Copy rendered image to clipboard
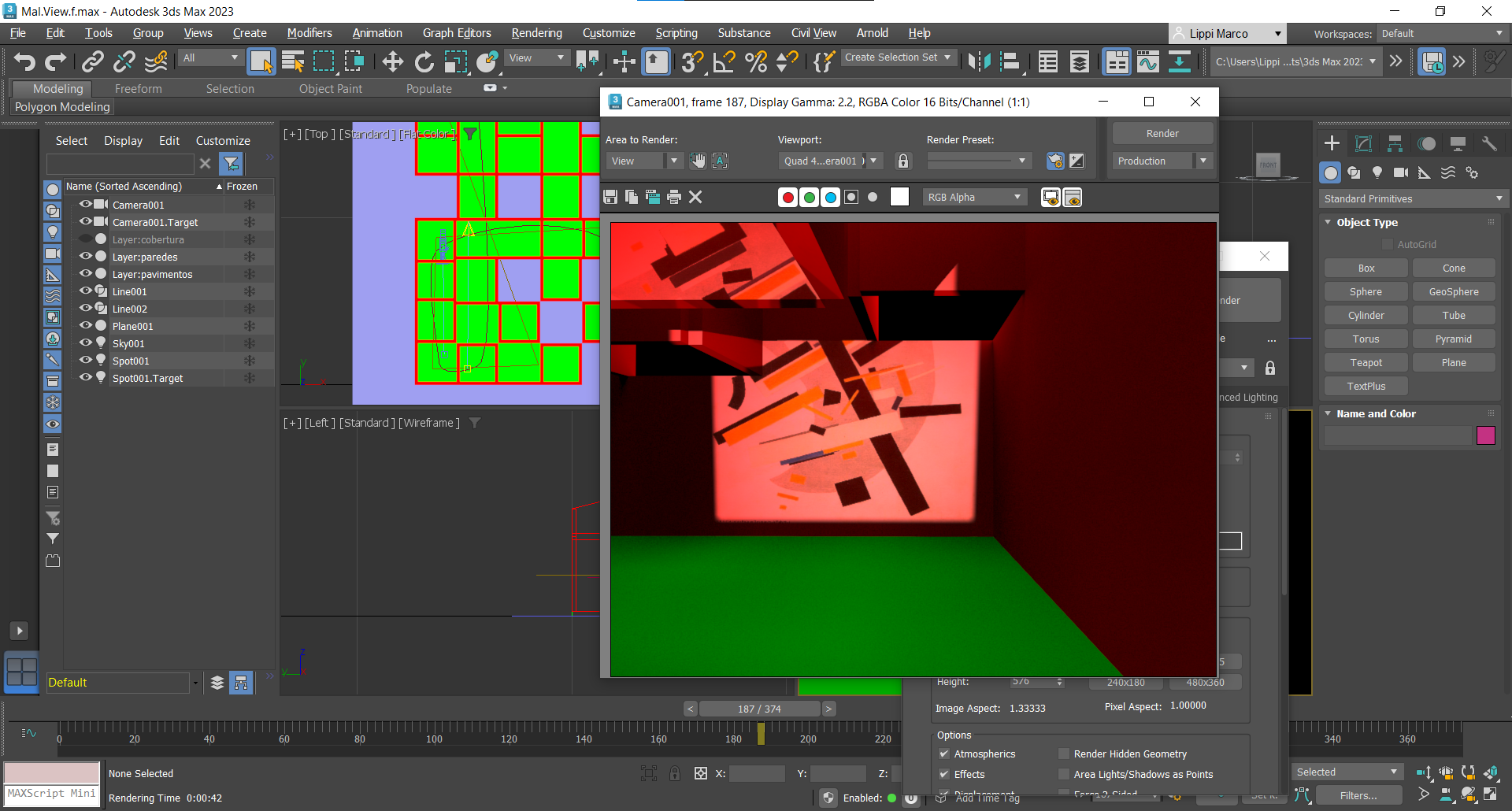The width and height of the screenshot is (1512, 811). (632, 197)
